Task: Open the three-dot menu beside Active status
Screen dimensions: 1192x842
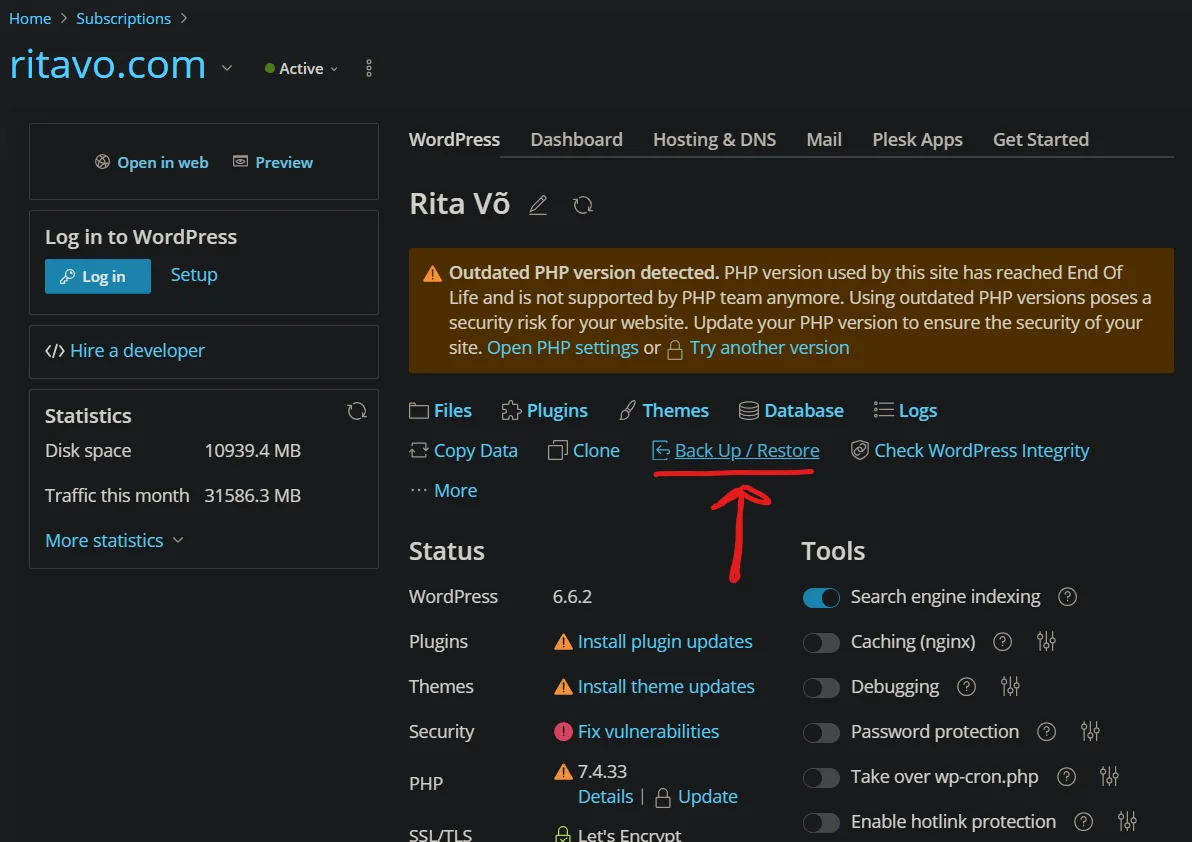Action: 369,68
